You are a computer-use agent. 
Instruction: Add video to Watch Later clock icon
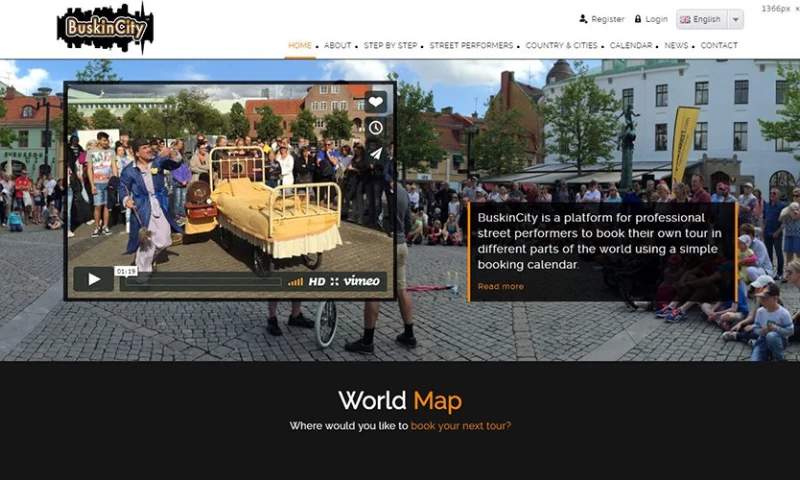(x=375, y=127)
